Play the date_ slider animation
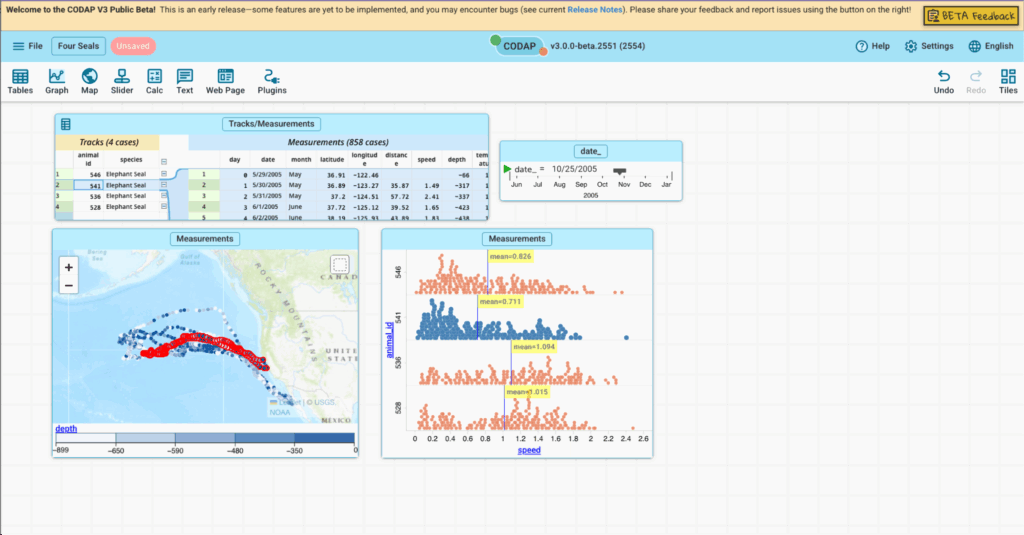The image size is (1024, 535). coord(507,169)
